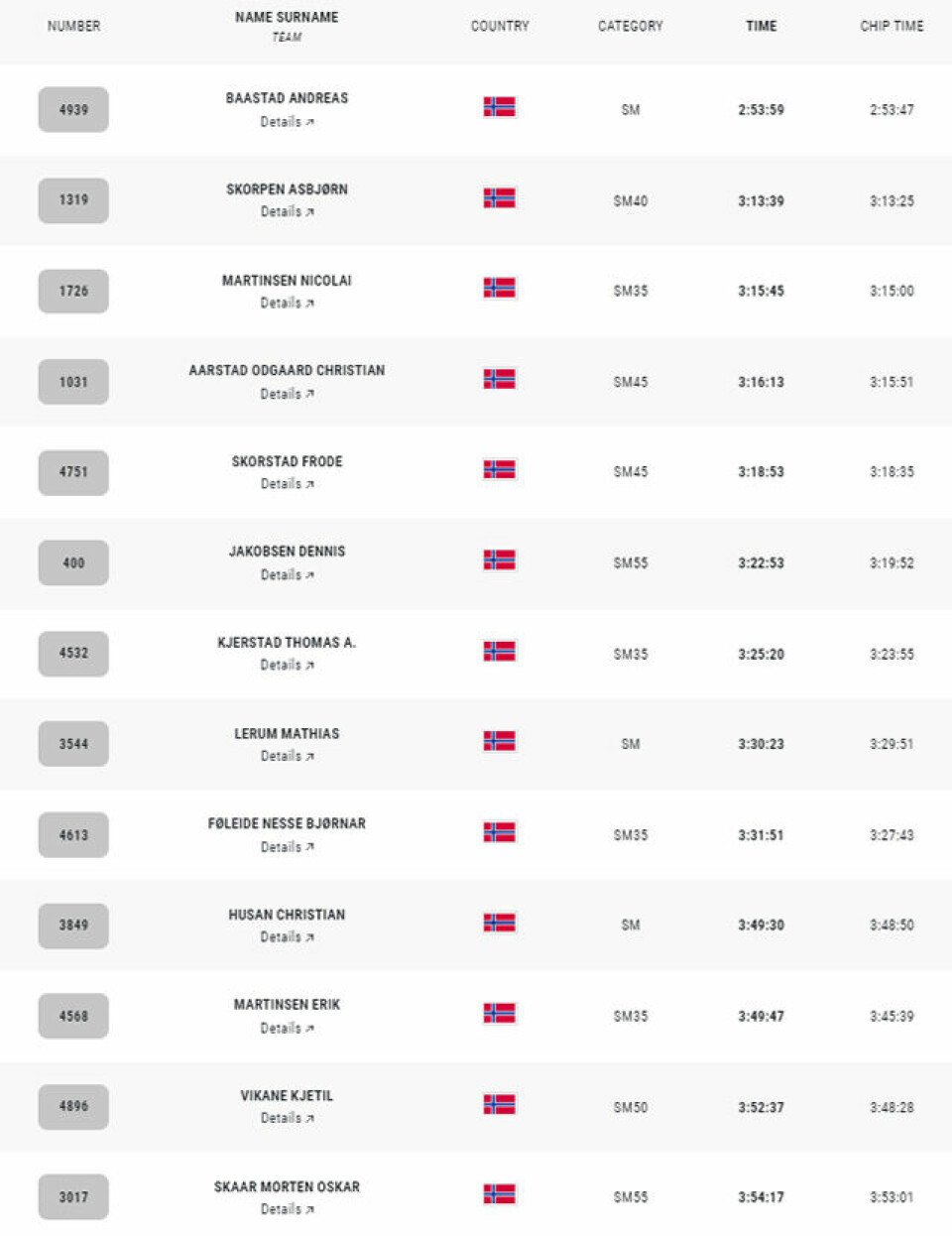Click bib number 400 badge
This screenshot has width=952, height=1236.
point(73,562)
